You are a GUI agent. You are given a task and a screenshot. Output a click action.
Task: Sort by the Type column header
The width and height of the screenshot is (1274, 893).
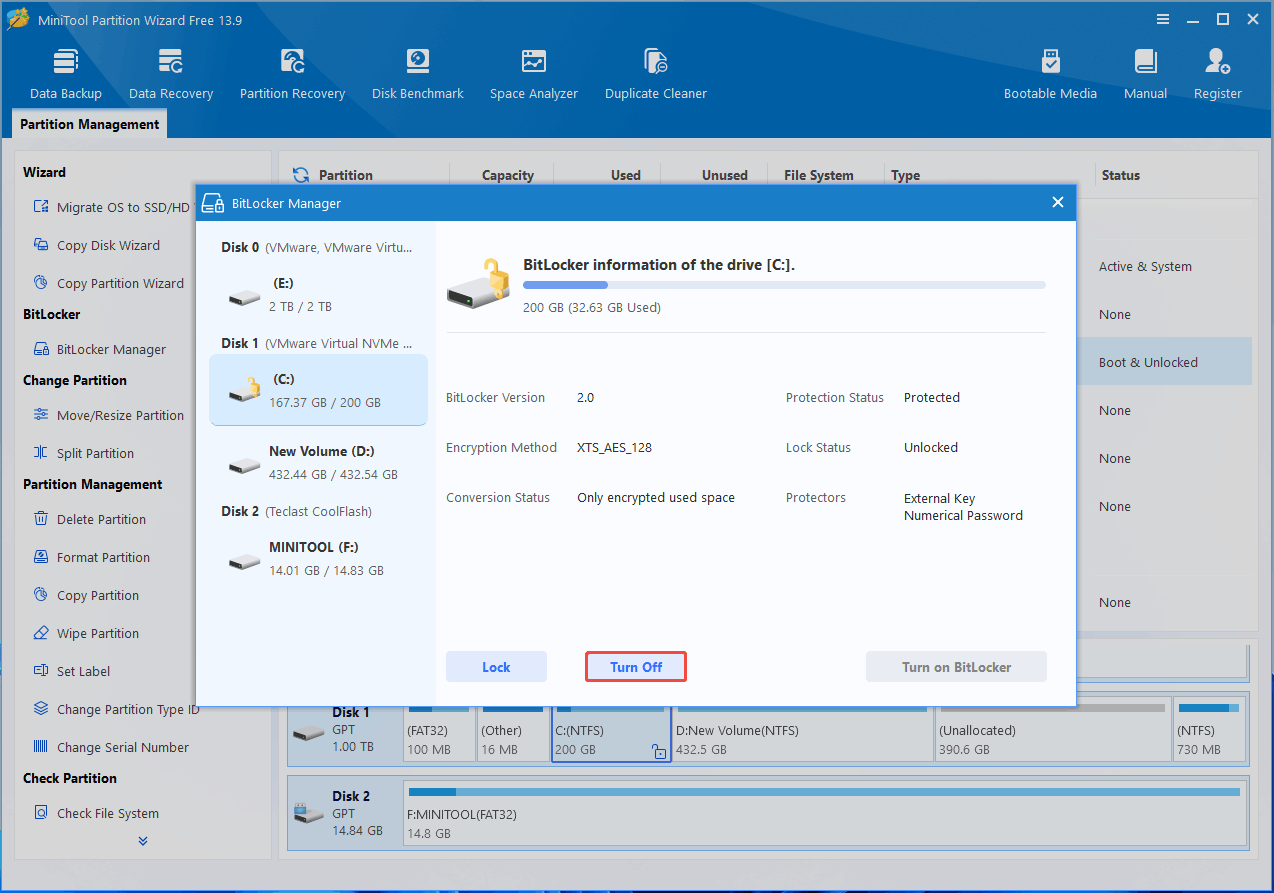click(905, 175)
